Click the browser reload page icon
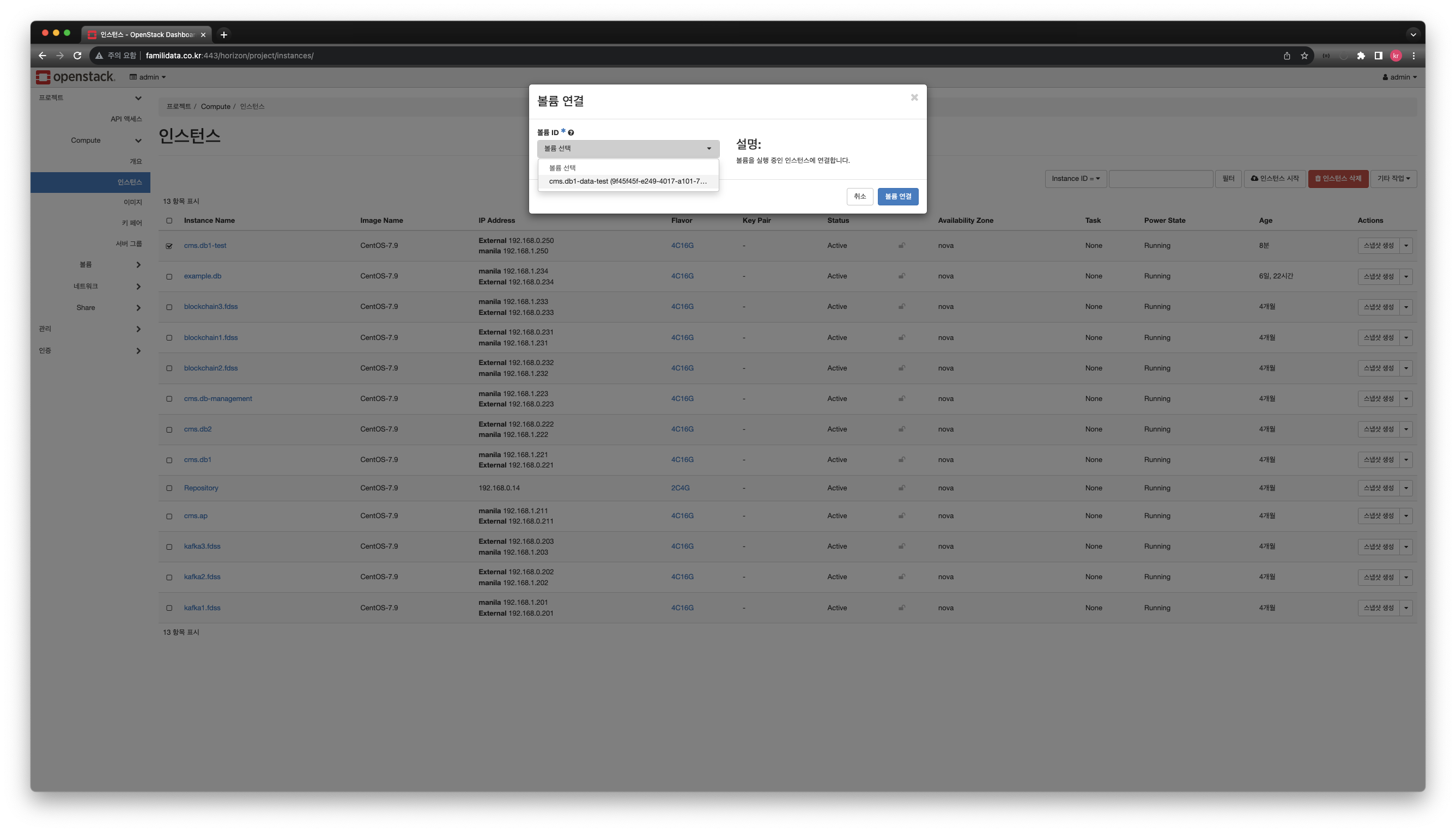This screenshot has height=832, width=1456. click(77, 56)
